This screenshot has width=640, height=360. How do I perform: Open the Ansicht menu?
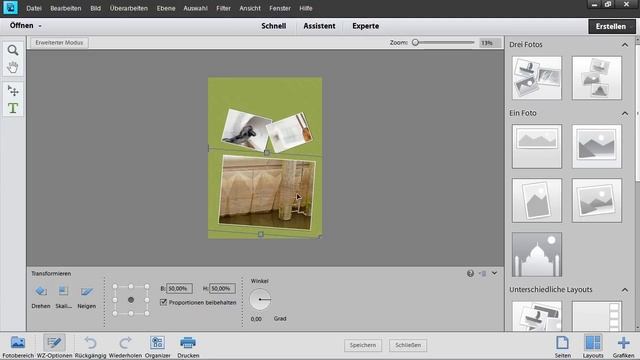tap(250, 8)
